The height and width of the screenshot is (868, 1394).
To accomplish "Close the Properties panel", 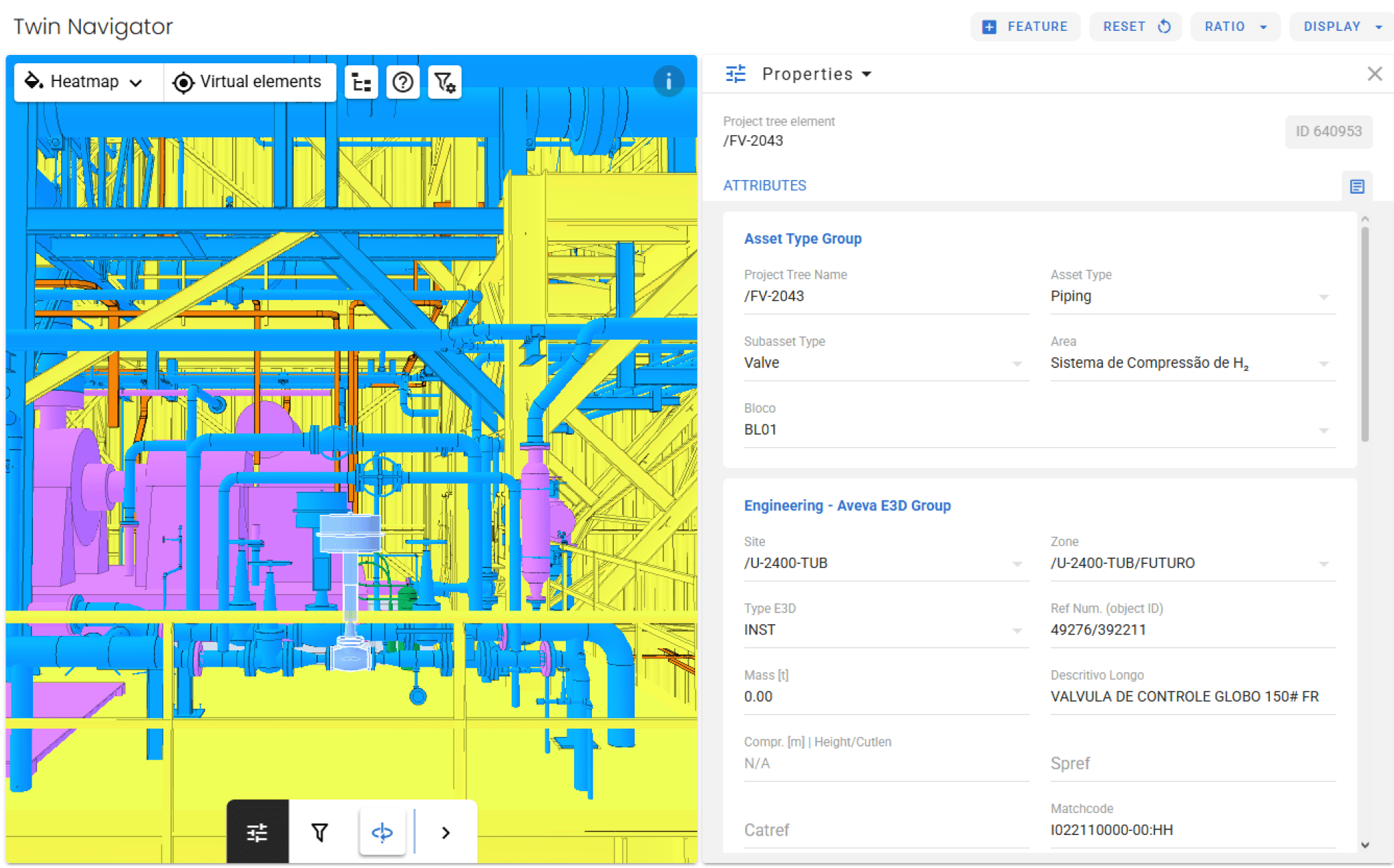I will [1374, 73].
